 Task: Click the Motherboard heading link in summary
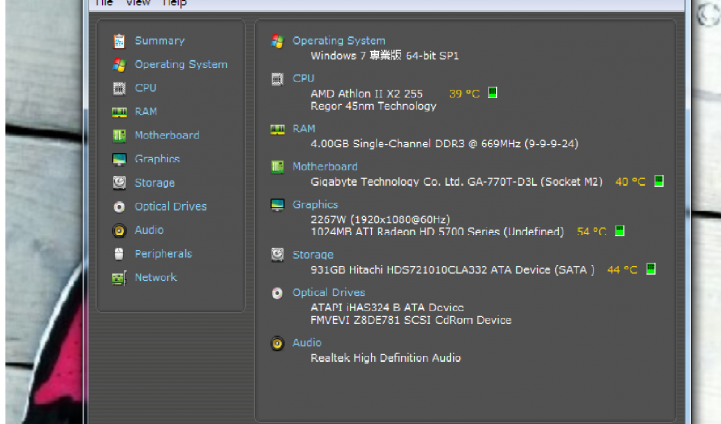[325, 167]
